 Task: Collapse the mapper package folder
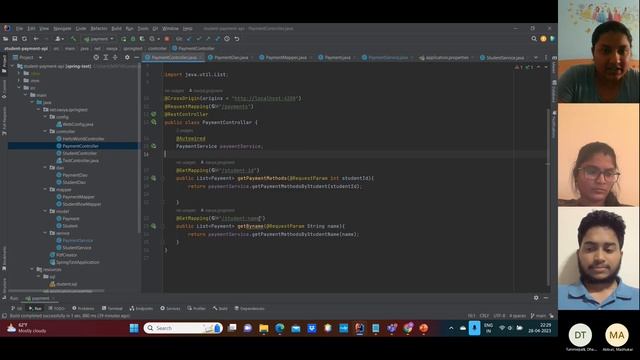point(45,189)
